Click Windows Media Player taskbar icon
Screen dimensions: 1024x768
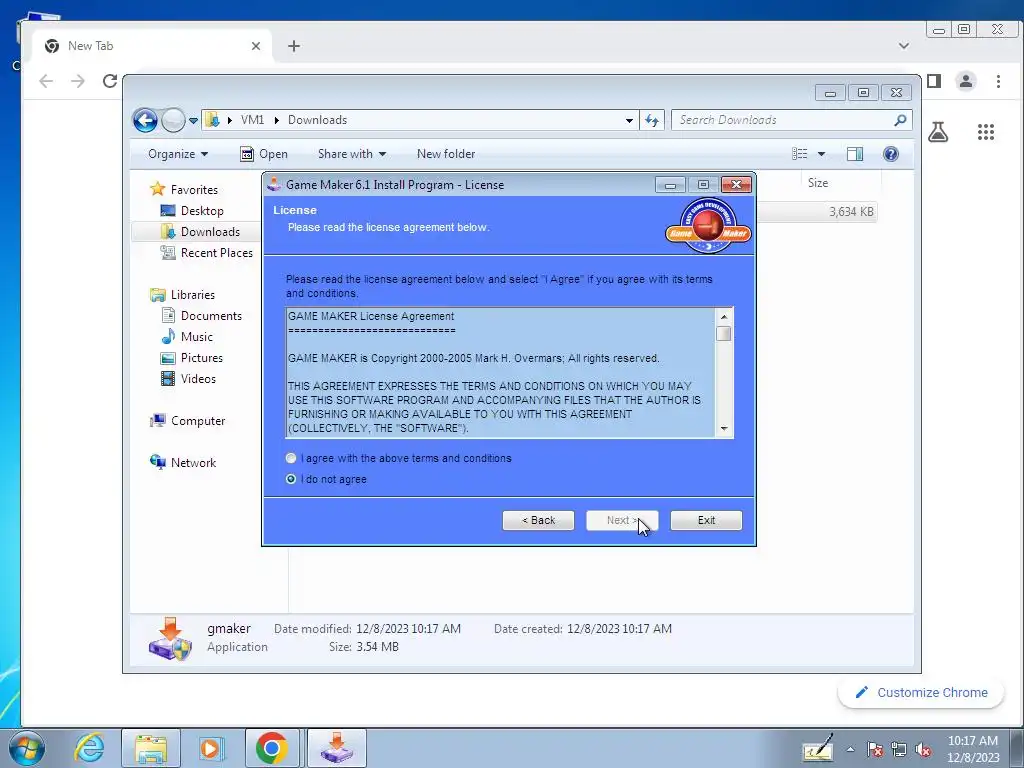[x=210, y=748]
